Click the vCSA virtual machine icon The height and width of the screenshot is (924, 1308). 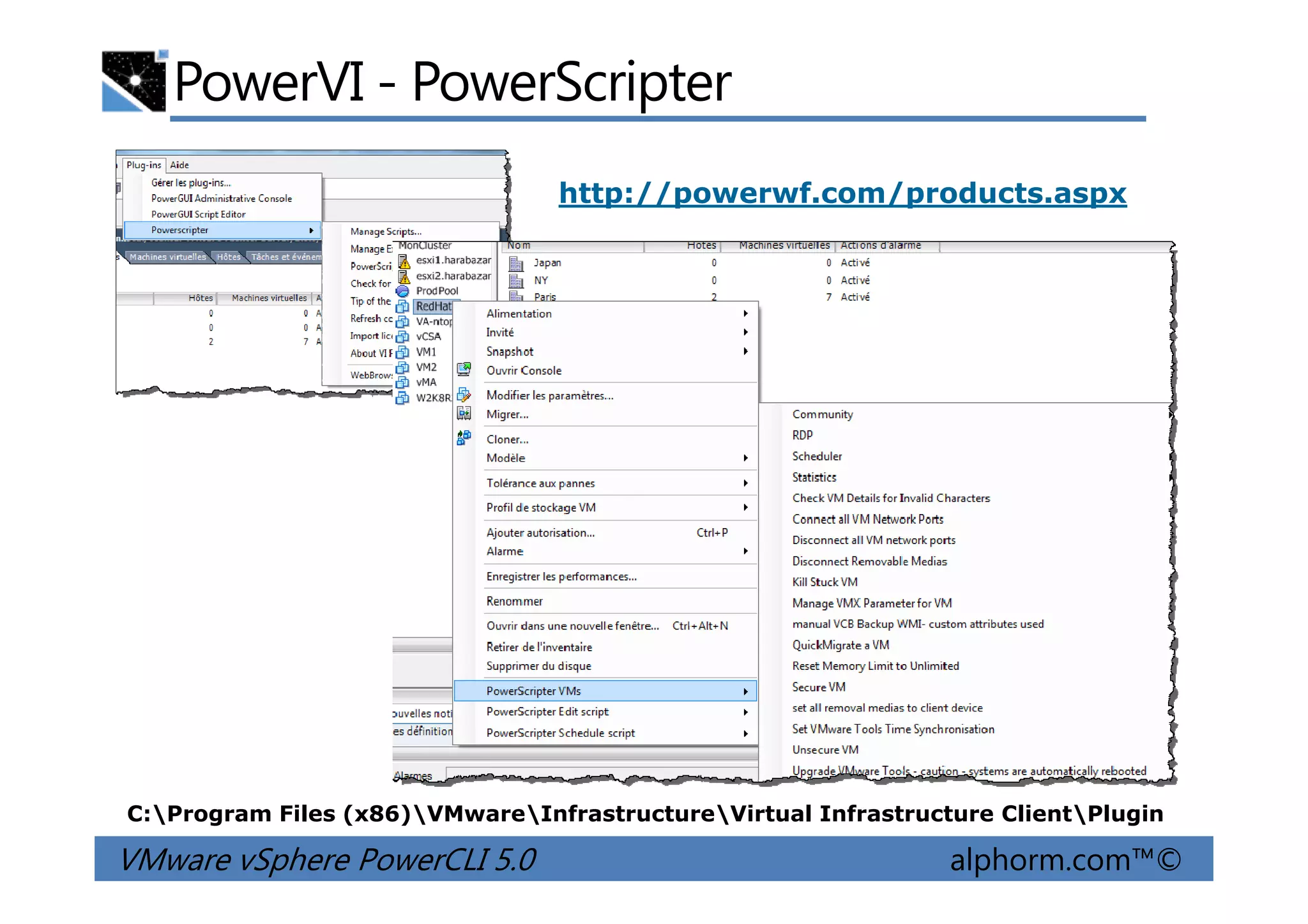point(402,337)
